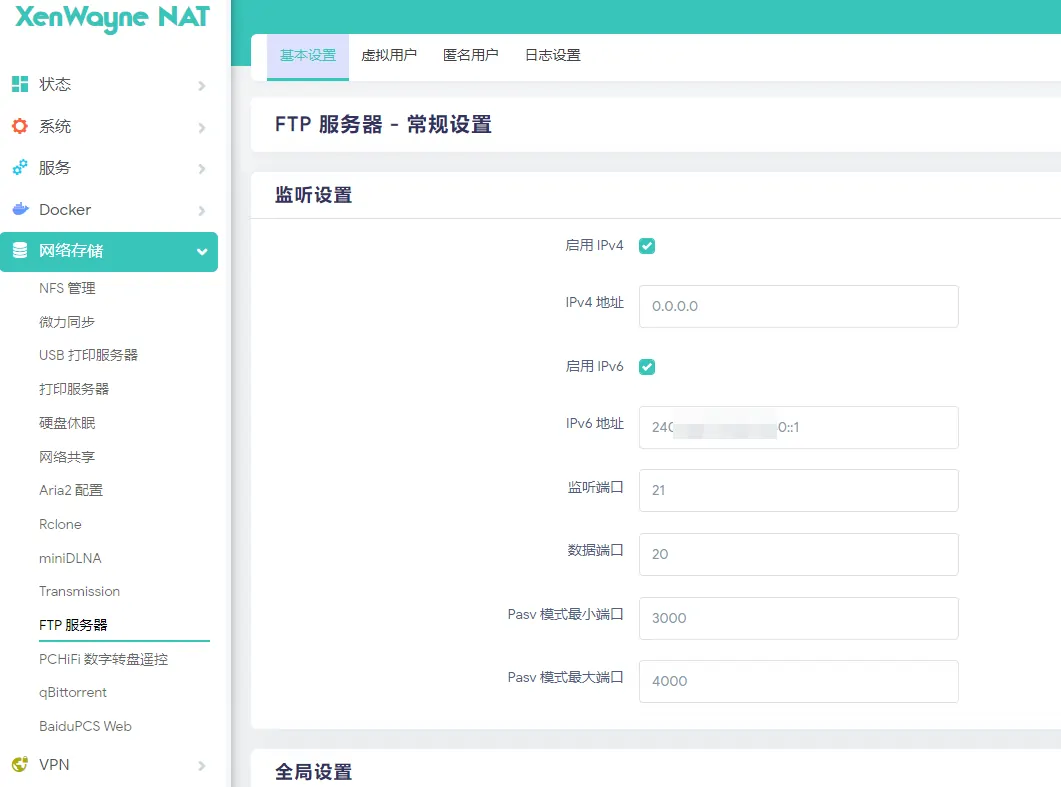Switch to the 基本设置 tab
Viewport: 1061px width, 787px height.
click(x=308, y=56)
